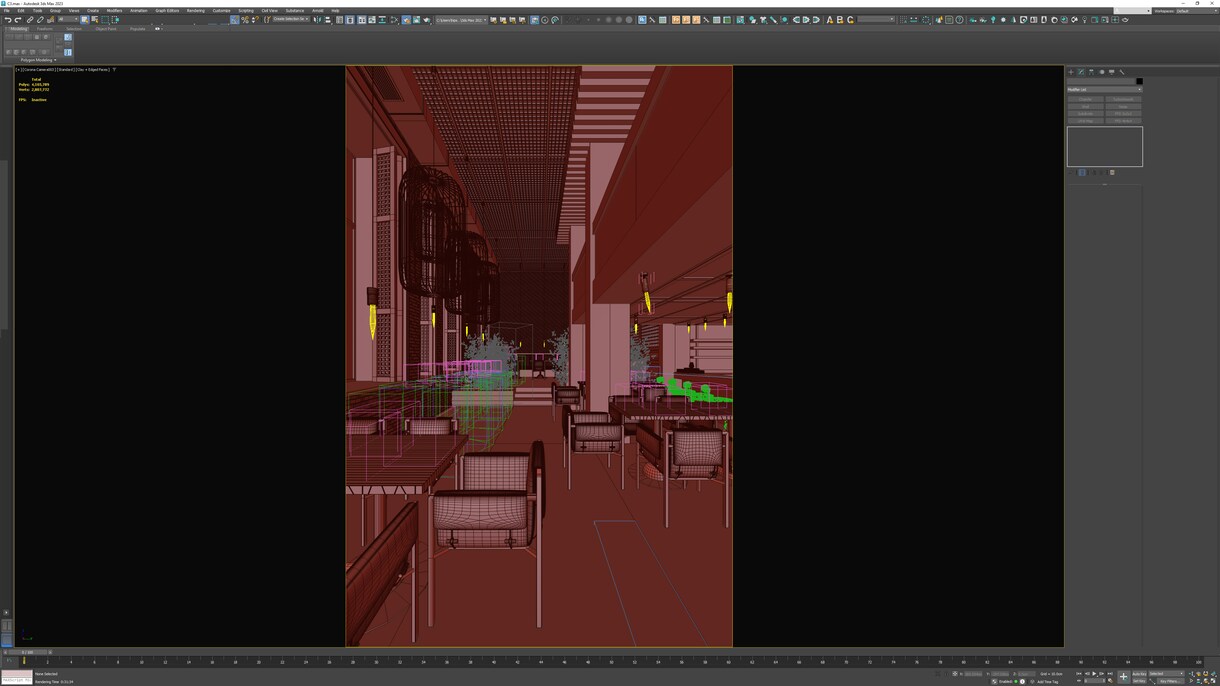Toggle Key Mode beside the frame field
Viewport: 1220px width, 686px height.
(x=1079, y=681)
